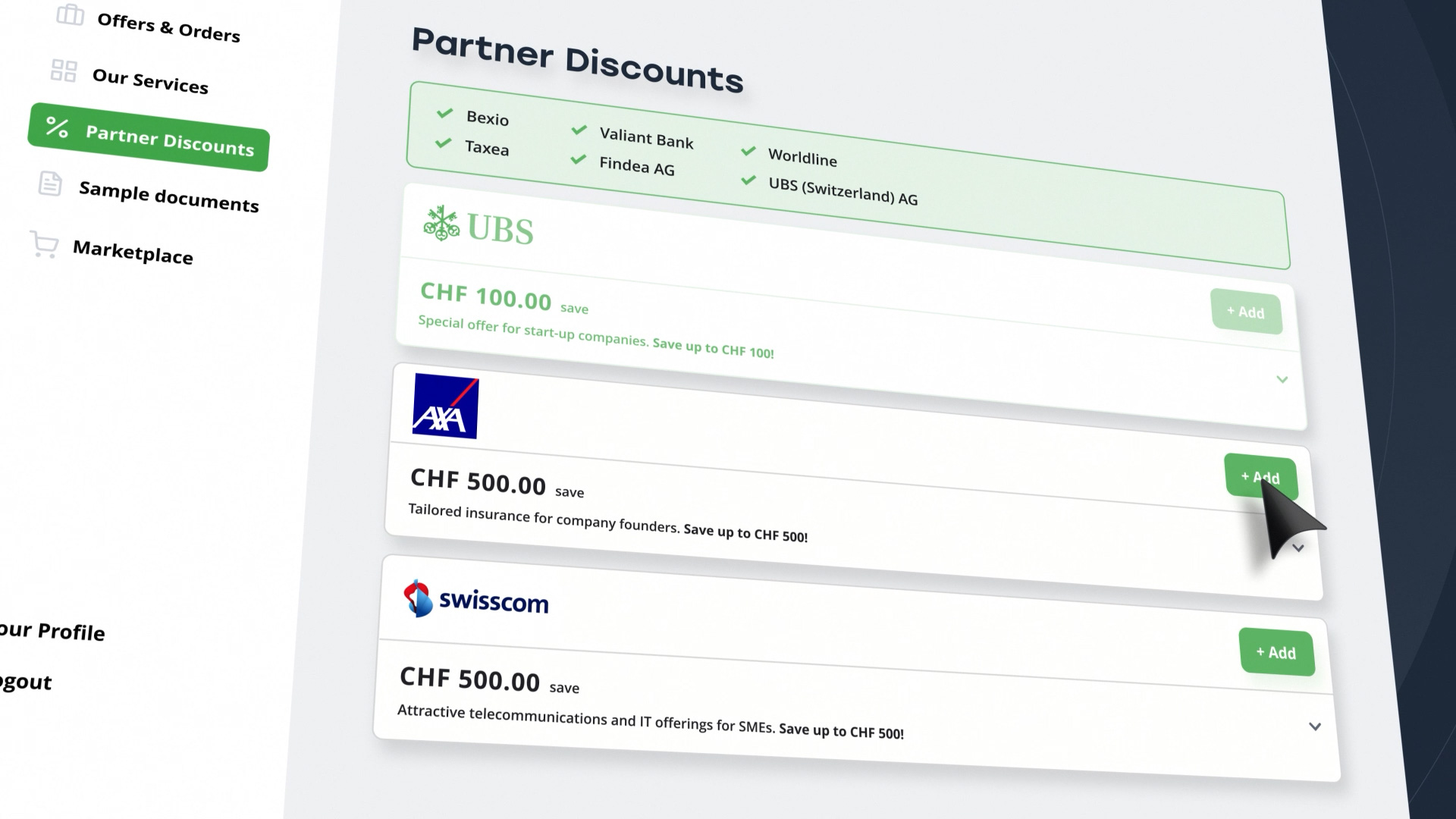Click the Marketplace shopping cart icon
Viewport: 1456px width, 819px height.
45,244
